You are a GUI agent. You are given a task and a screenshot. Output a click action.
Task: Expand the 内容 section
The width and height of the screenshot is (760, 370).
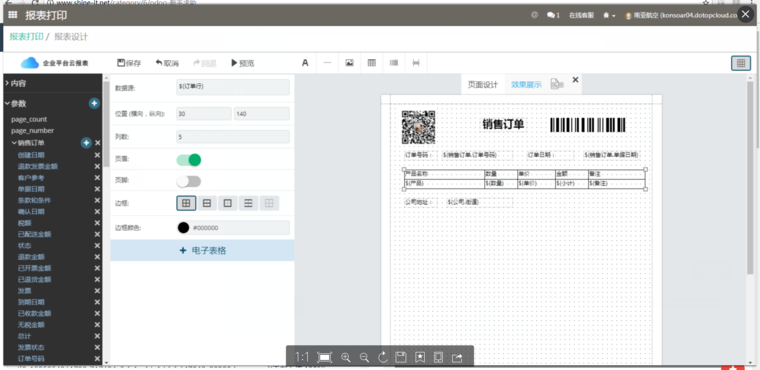click(16, 83)
